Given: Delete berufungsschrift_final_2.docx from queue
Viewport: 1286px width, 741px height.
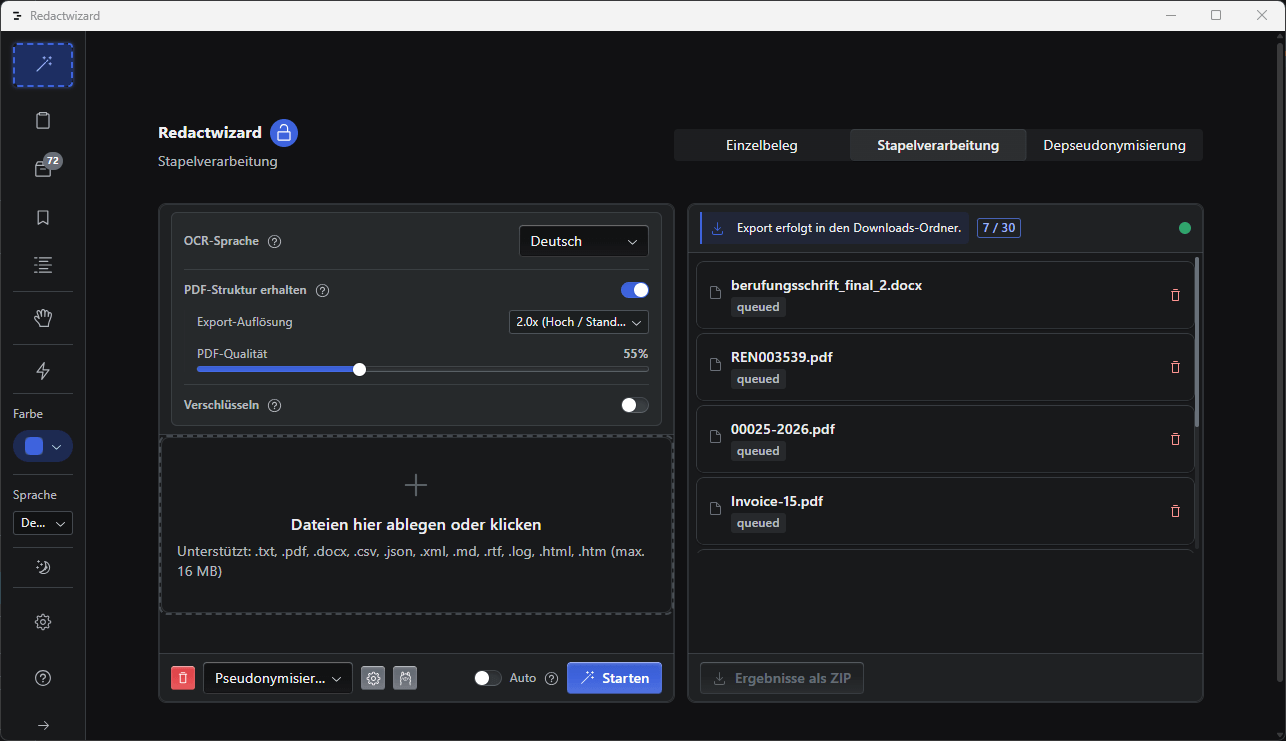Looking at the screenshot, I should (1175, 295).
